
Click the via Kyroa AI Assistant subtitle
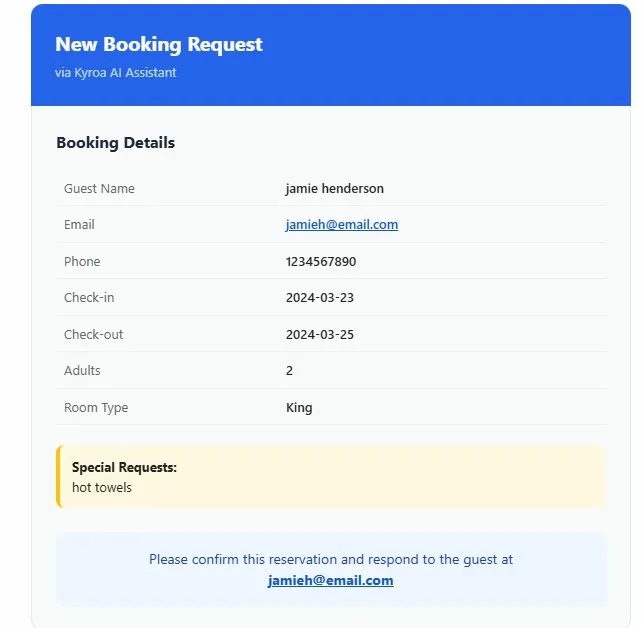pyautogui.click(x=116, y=73)
